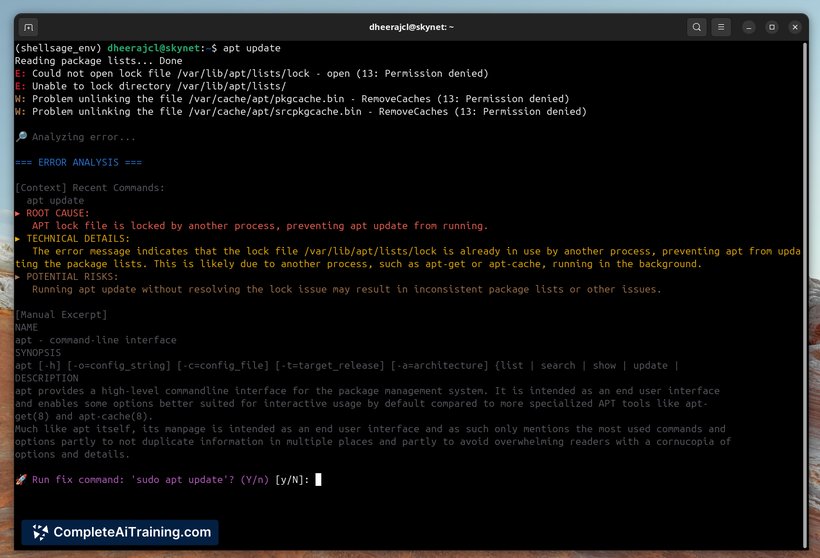Click 'Unable to lock directory' error line
The width and height of the screenshot is (820, 558).
click(x=151, y=86)
